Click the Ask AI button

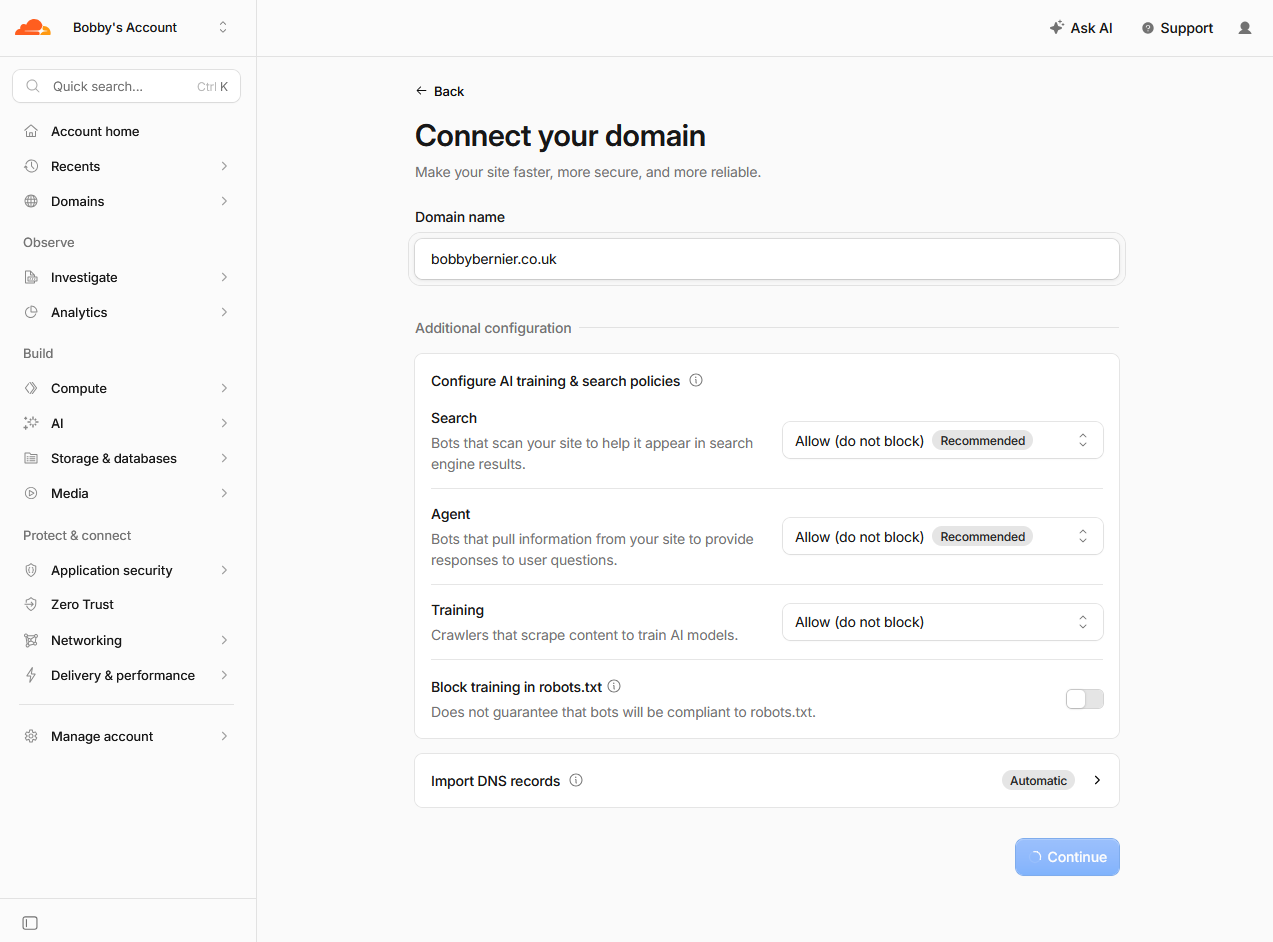tap(1081, 28)
